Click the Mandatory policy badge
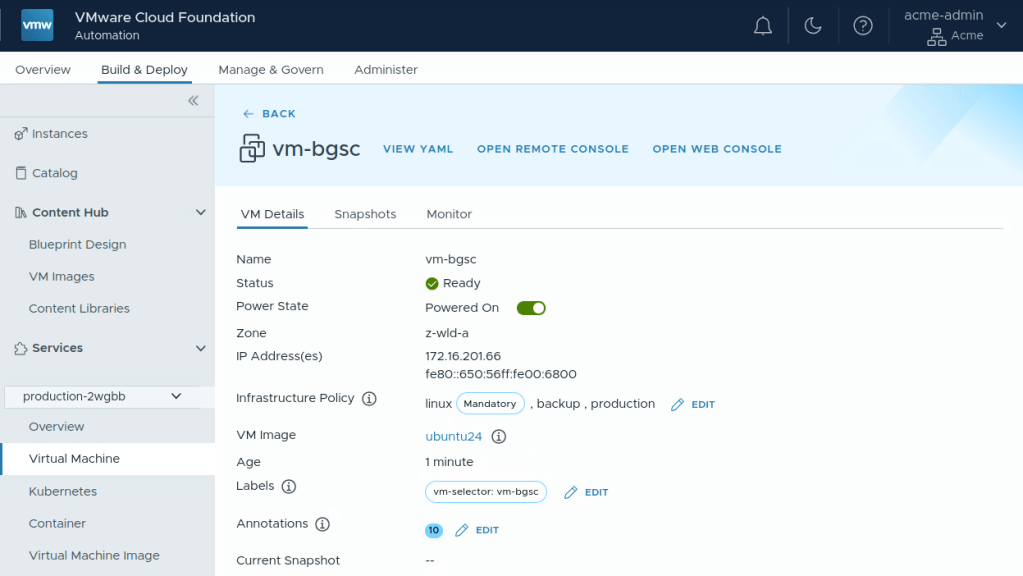Screen dimensions: 1023x576 pyautogui.click(x=490, y=404)
